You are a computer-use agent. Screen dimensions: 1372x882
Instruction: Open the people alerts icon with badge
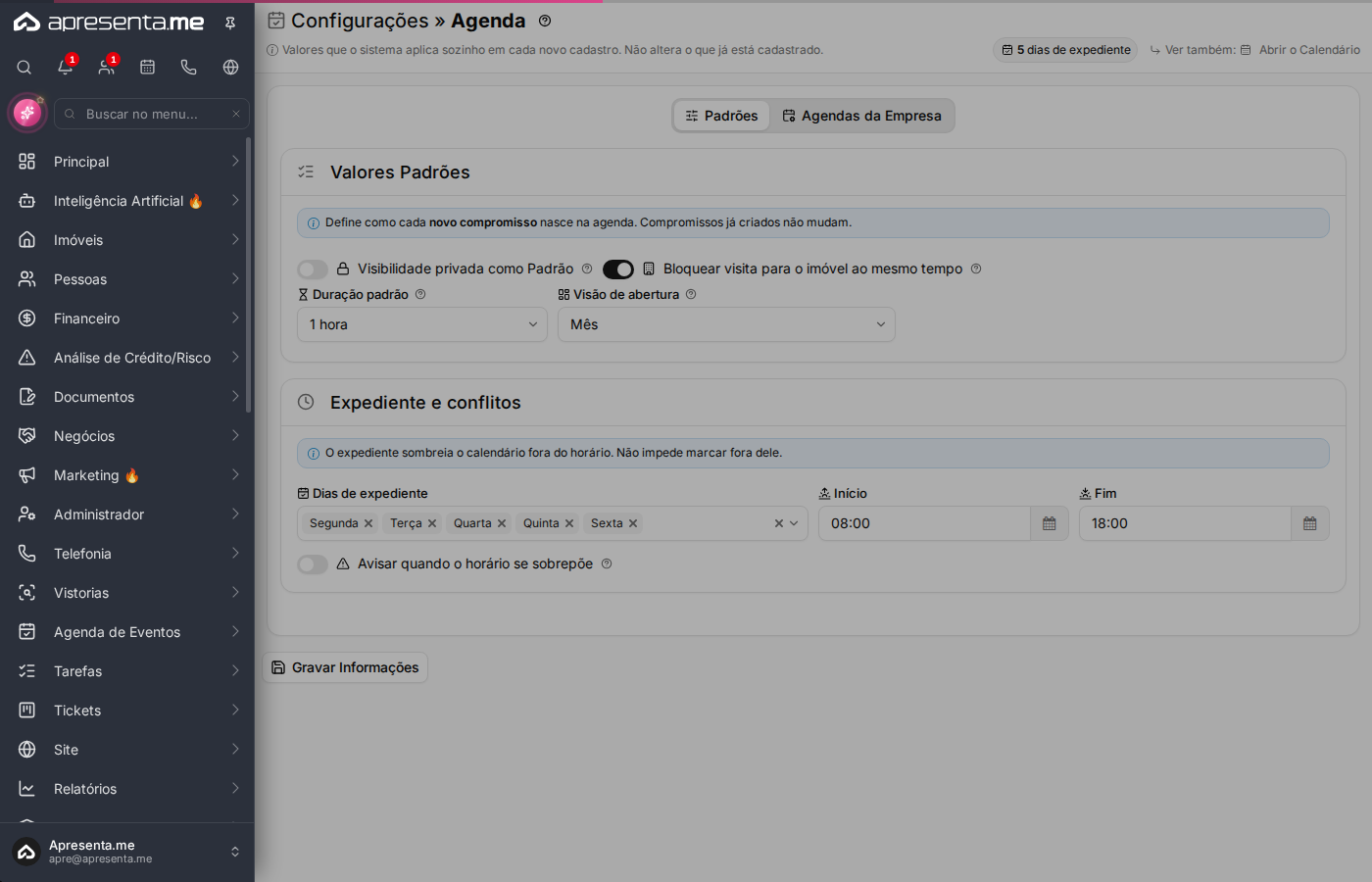(107, 68)
